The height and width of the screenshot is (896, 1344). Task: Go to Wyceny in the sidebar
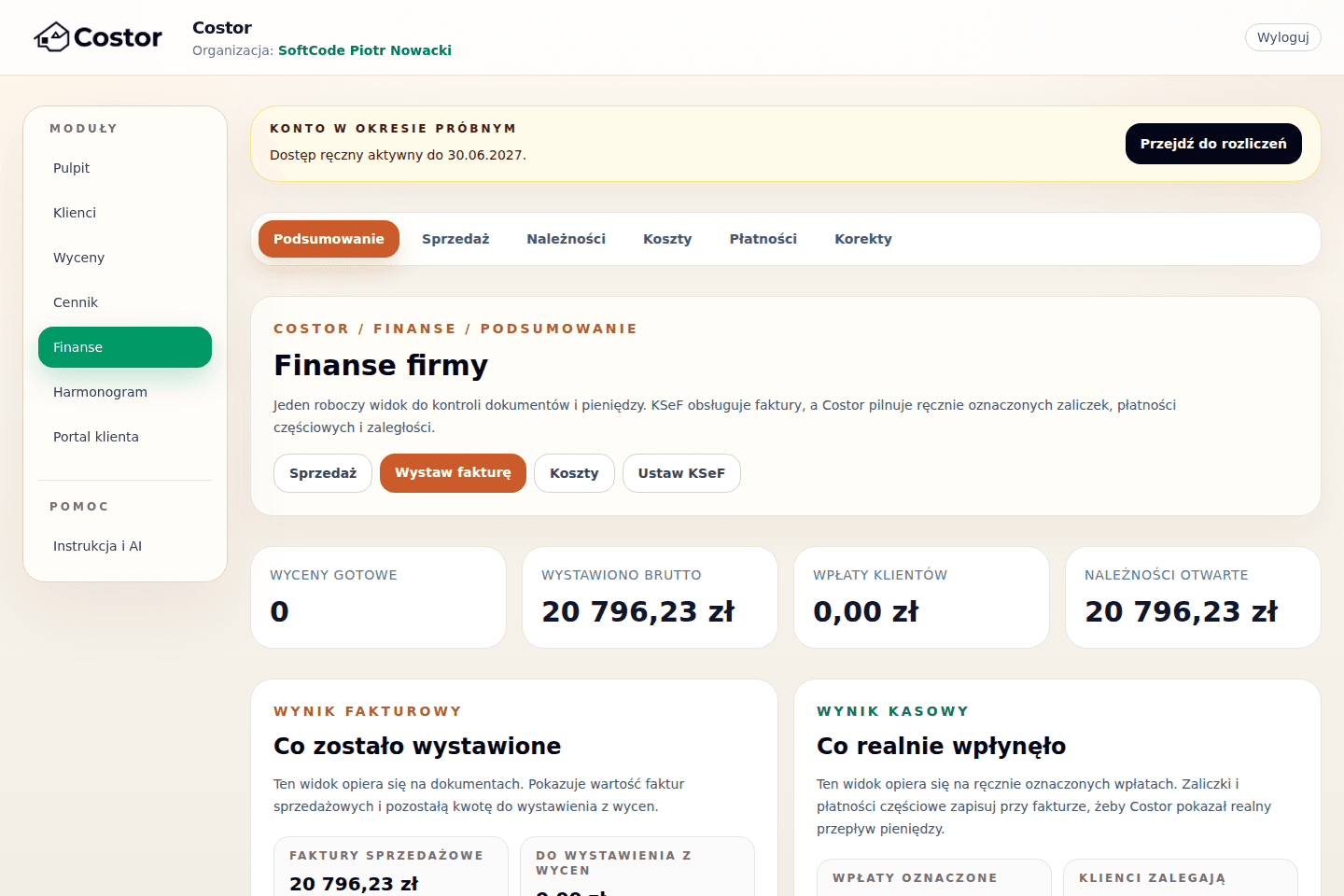(125, 258)
